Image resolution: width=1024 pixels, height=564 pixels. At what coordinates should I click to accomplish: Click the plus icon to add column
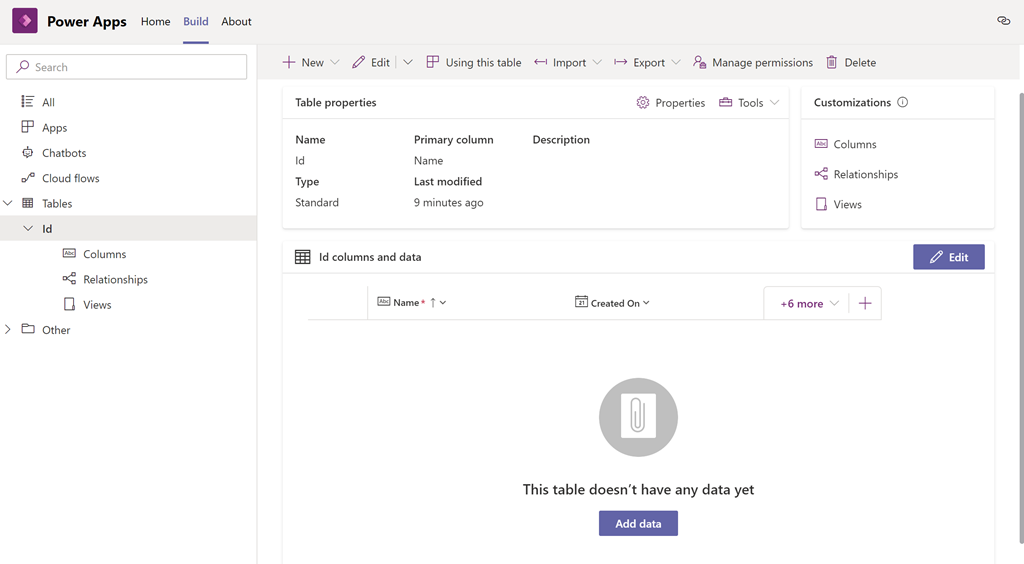coord(865,303)
